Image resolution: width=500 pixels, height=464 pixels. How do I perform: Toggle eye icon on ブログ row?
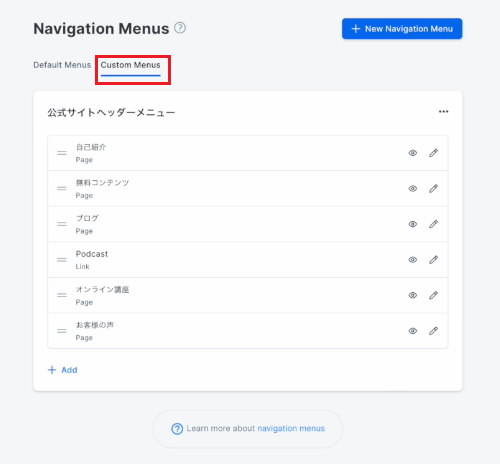click(x=413, y=224)
